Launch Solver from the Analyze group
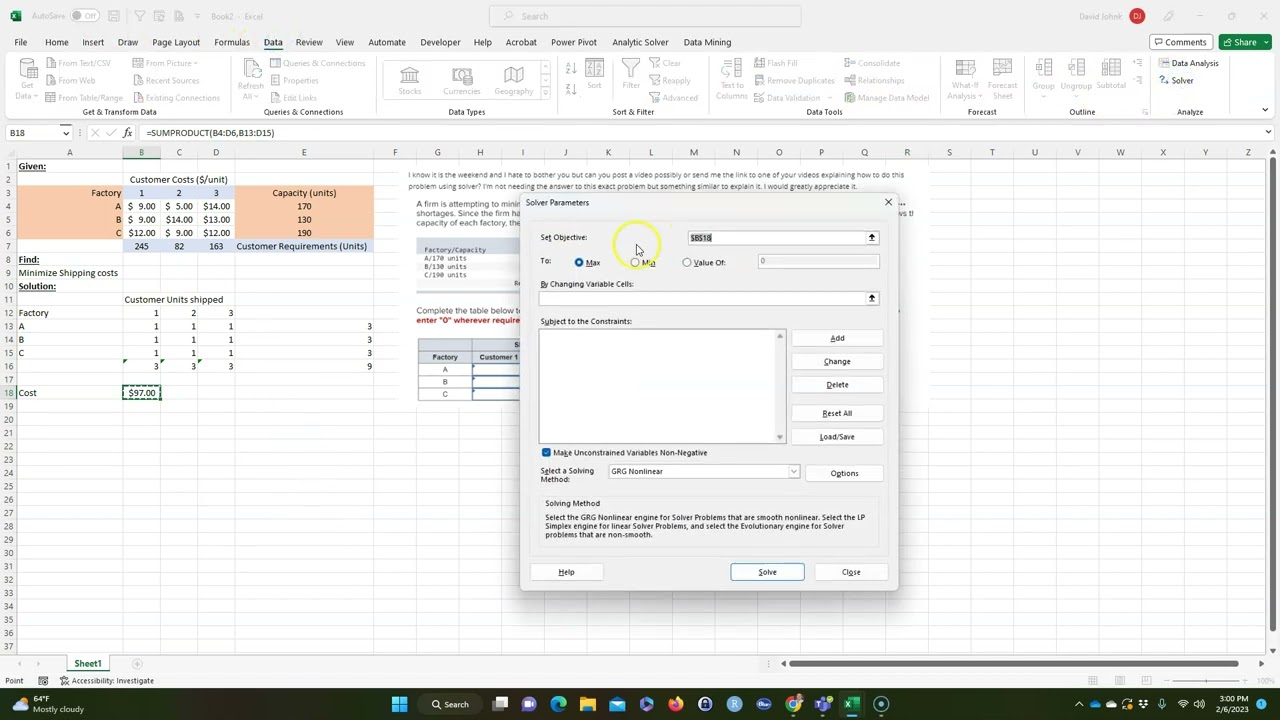Screen dimensions: 1280x720 (1176, 80)
